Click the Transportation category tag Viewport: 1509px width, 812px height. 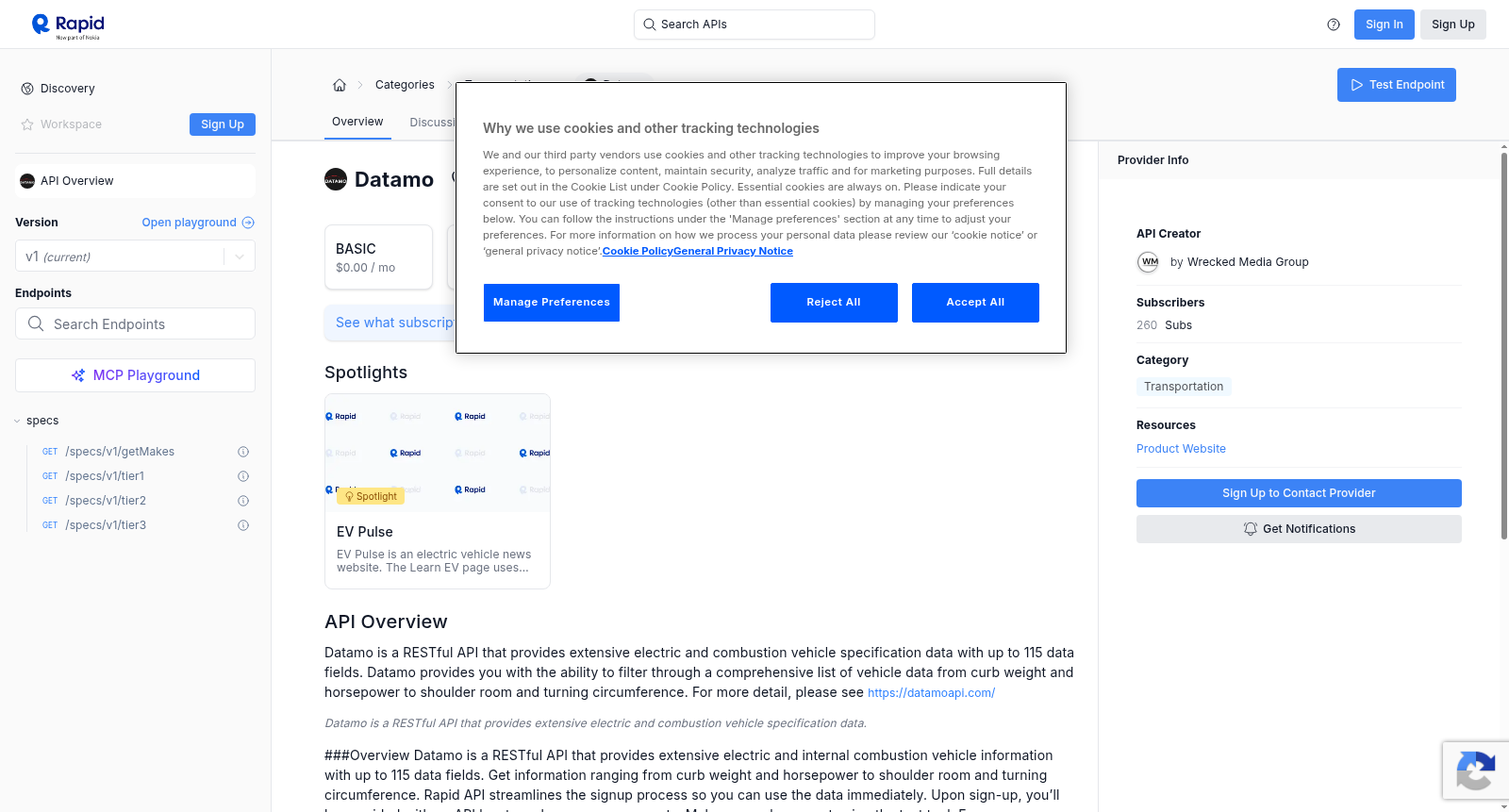(x=1184, y=387)
